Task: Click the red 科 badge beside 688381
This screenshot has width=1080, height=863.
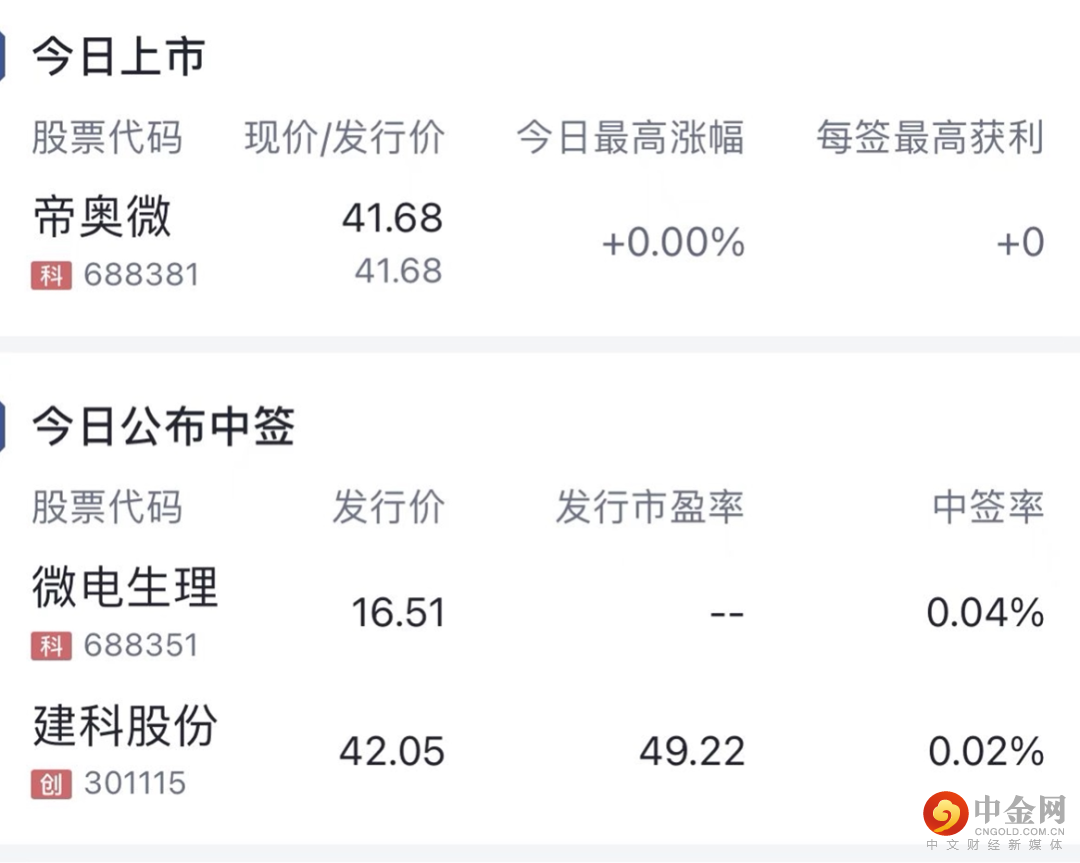Action: click(51, 275)
